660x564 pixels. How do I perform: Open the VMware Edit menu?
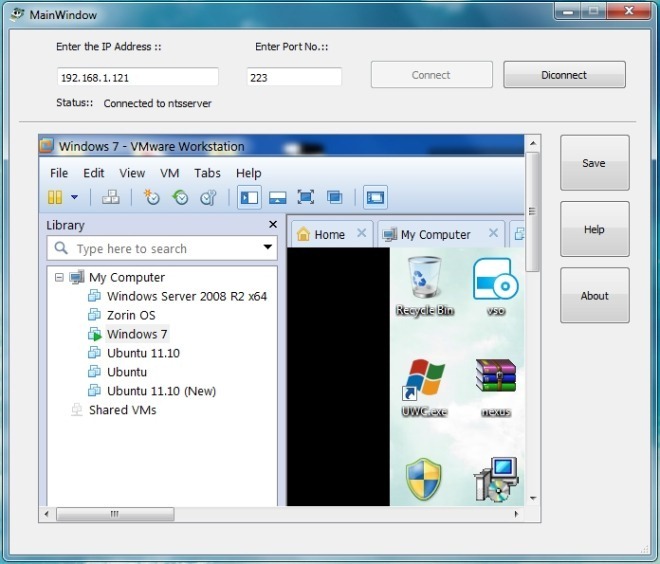93,173
